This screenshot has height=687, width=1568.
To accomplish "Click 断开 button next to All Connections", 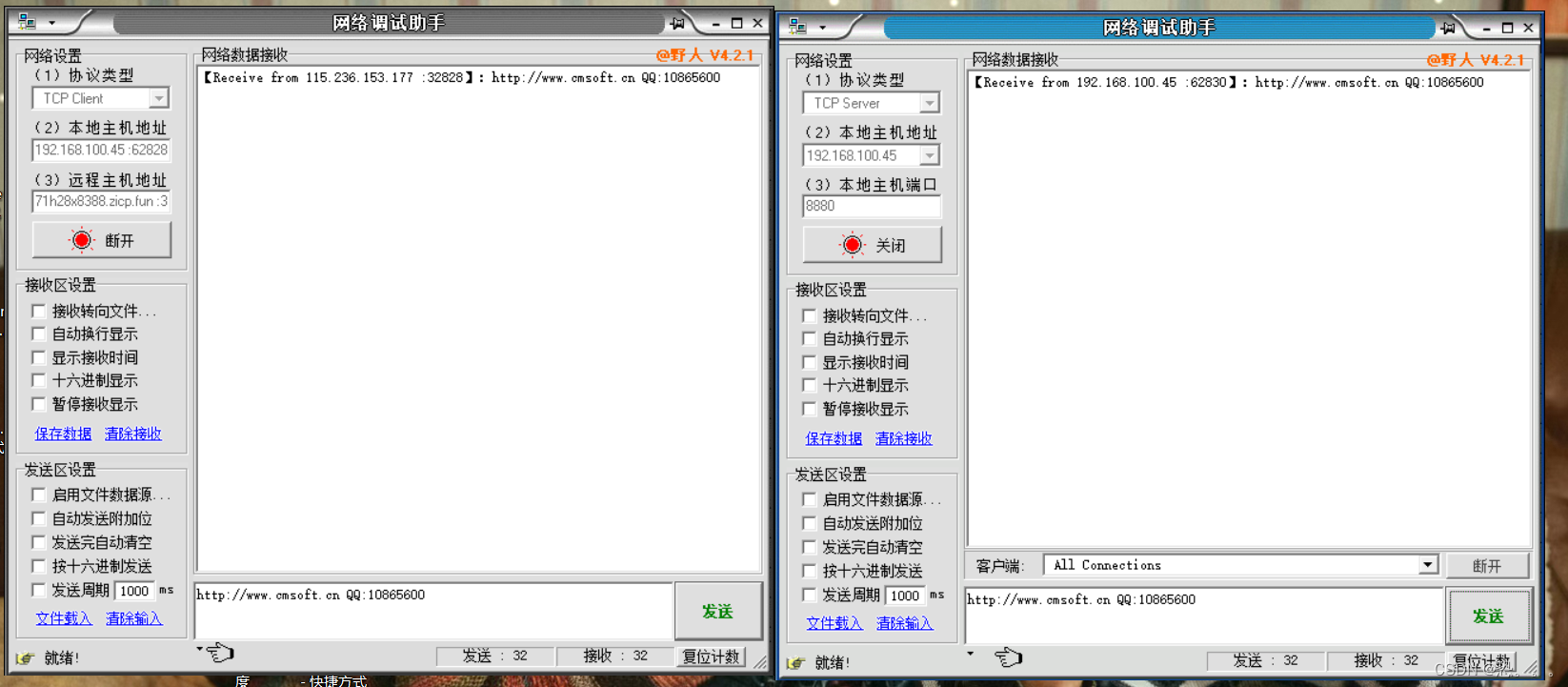I will coord(1488,565).
